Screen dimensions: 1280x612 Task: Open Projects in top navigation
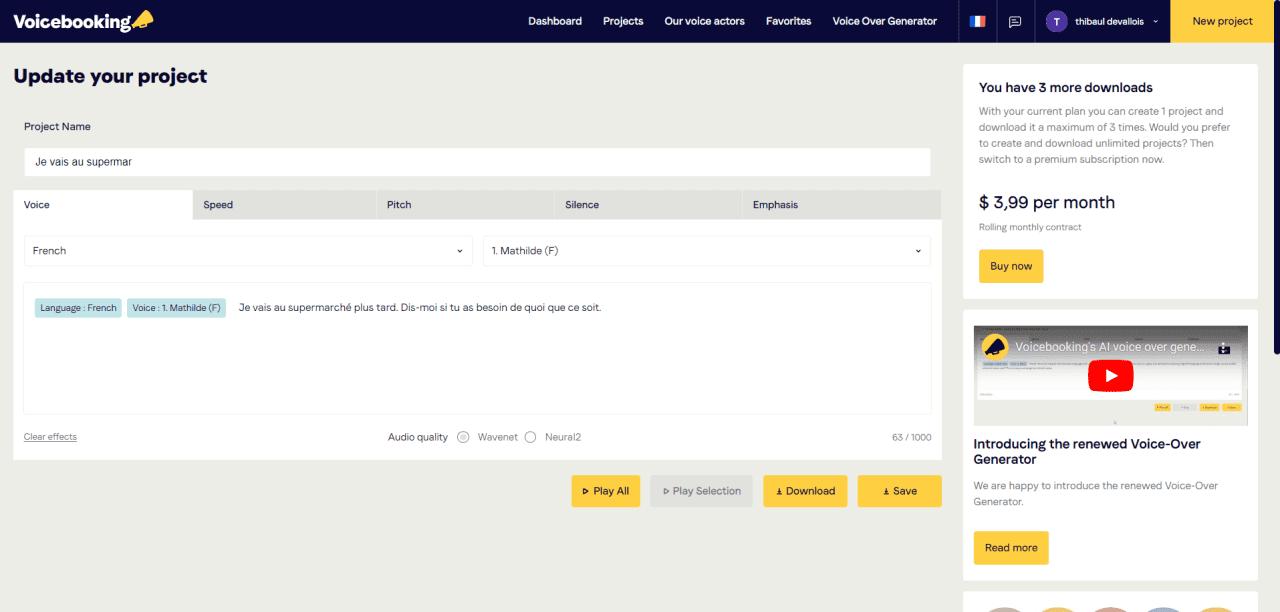click(x=623, y=21)
